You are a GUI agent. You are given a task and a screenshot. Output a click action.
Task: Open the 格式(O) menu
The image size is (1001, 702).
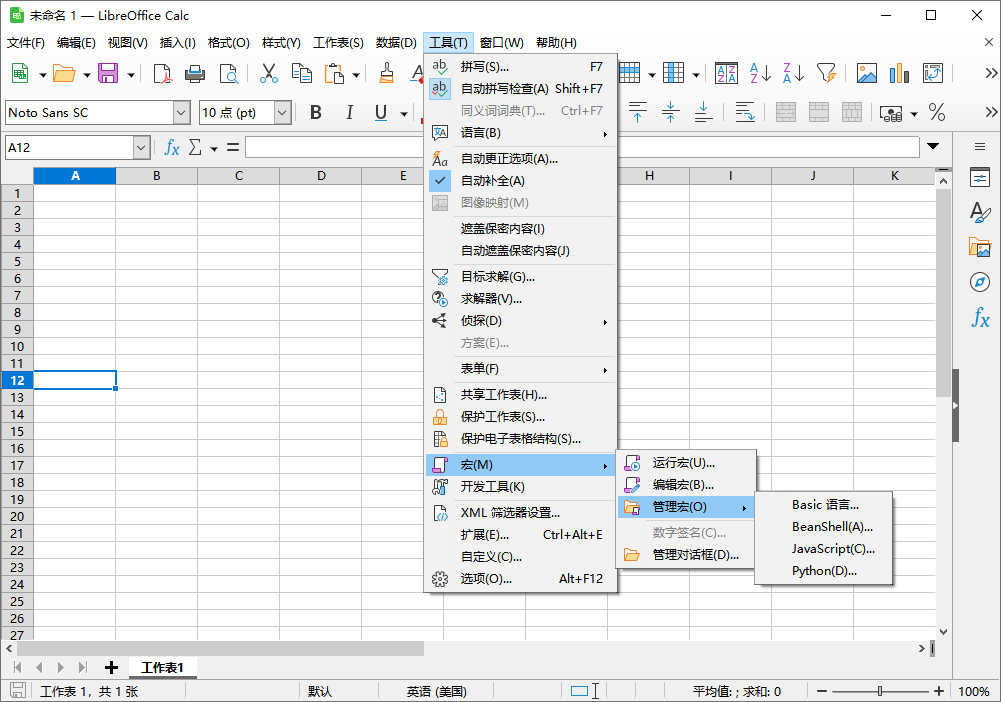click(x=229, y=43)
